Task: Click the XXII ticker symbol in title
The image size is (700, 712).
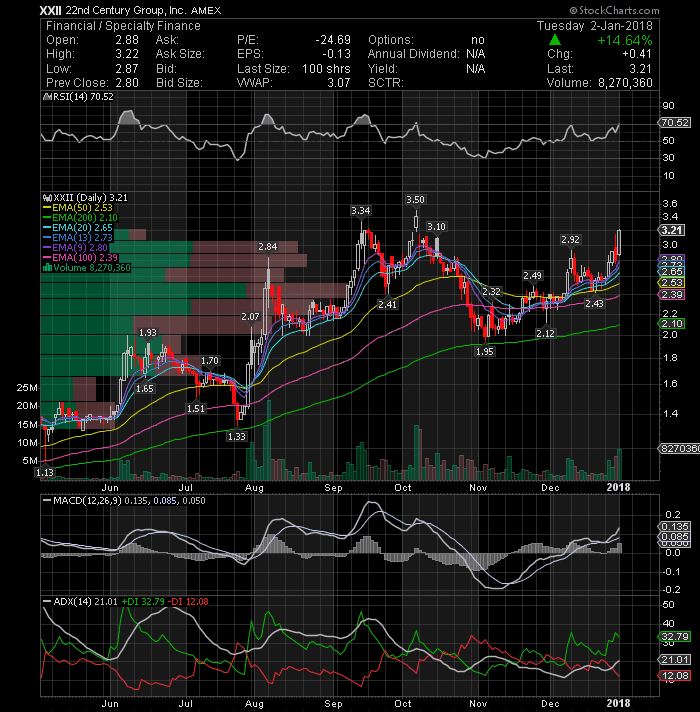Action: [x=50, y=10]
